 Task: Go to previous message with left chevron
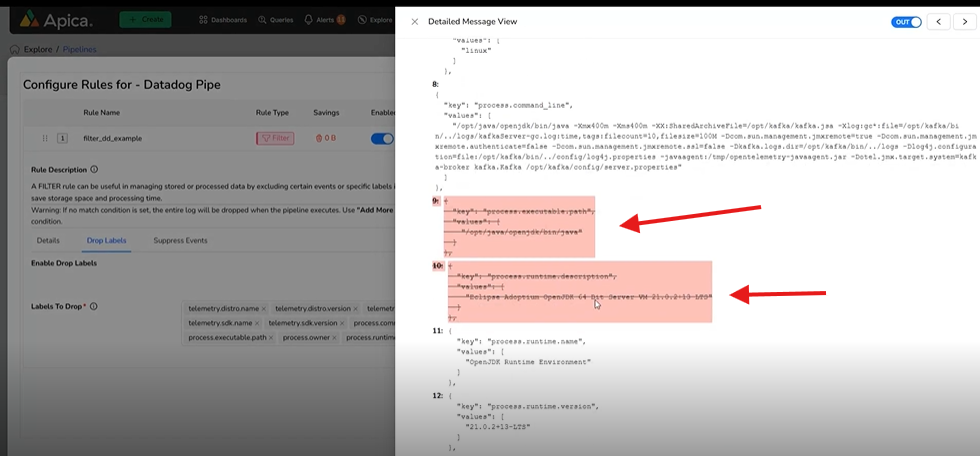pos(939,21)
